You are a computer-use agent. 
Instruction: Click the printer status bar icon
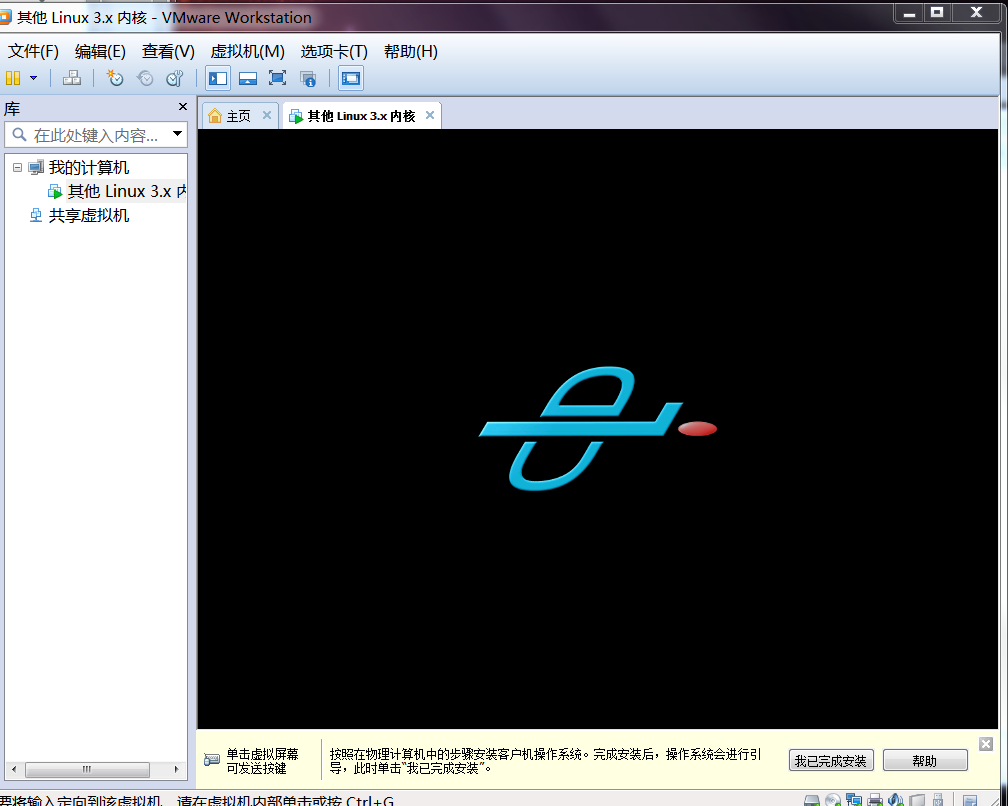point(875,800)
